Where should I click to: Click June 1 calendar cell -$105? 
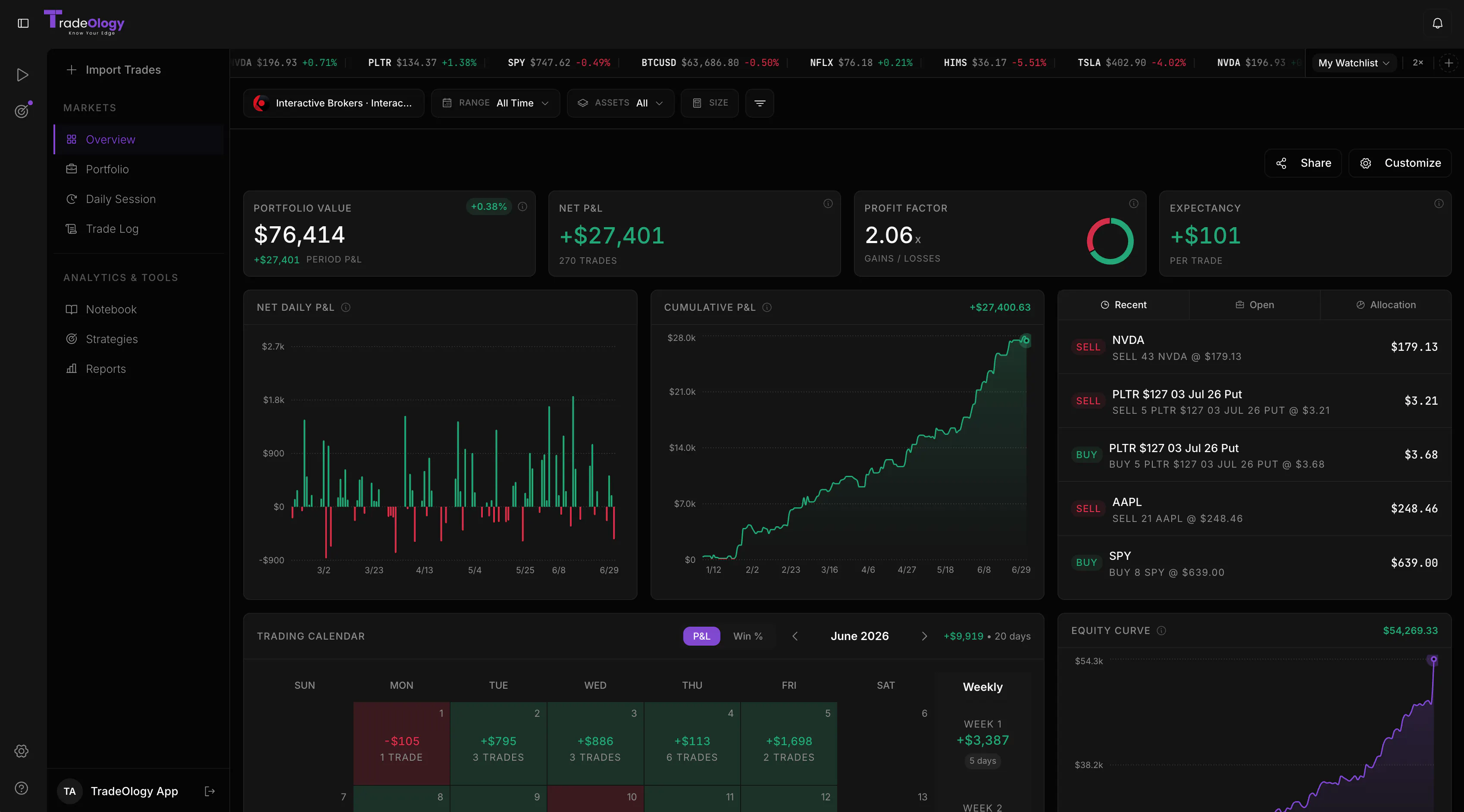[402, 744]
